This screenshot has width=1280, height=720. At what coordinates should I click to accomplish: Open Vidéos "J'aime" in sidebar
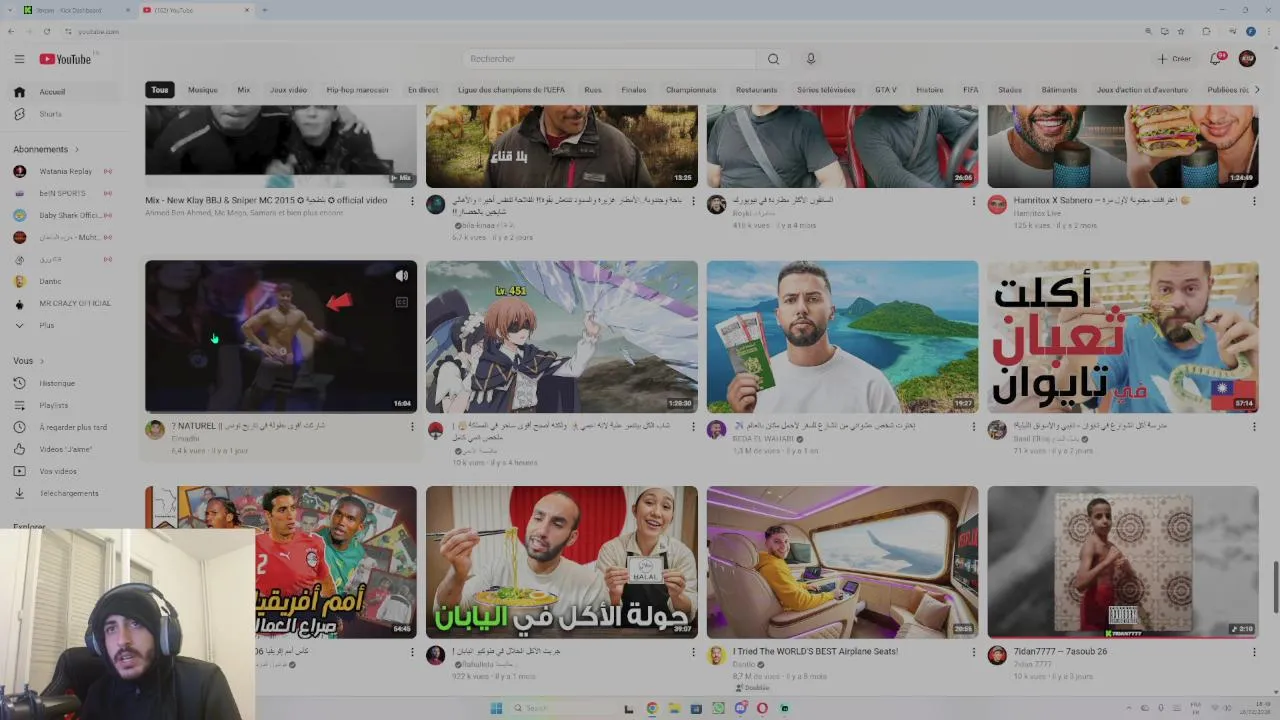pos(66,449)
